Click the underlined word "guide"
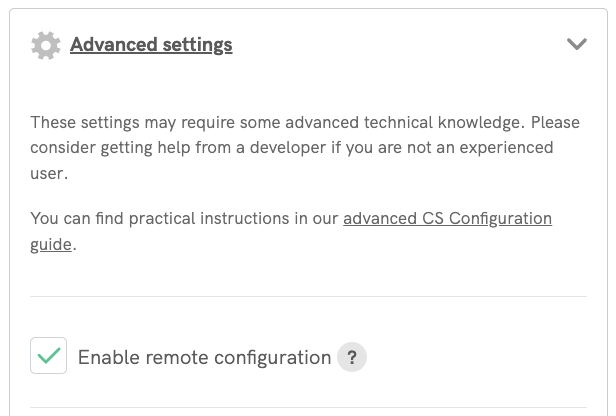 tap(51, 243)
